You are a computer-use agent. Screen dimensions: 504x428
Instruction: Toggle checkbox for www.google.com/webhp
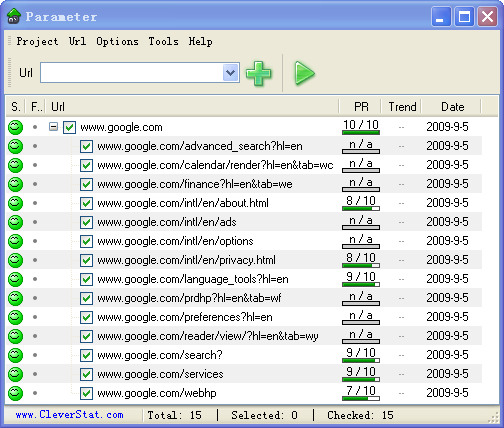[86, 393]
